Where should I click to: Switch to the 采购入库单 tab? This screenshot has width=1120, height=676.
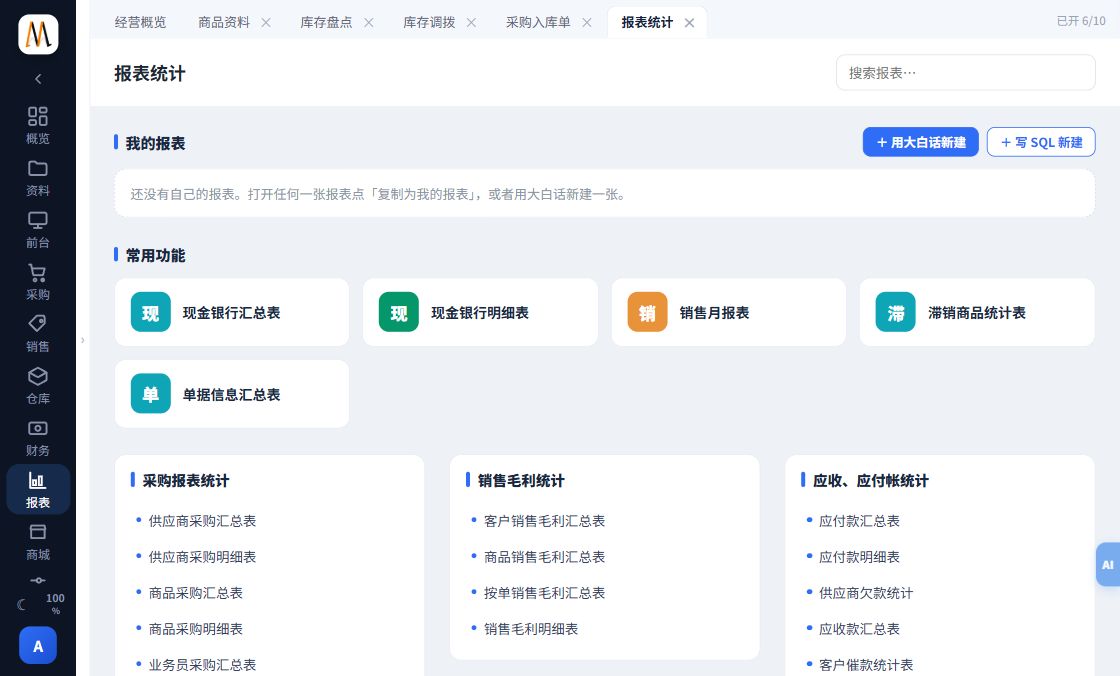pyautogui.click(x=538, y=22)
